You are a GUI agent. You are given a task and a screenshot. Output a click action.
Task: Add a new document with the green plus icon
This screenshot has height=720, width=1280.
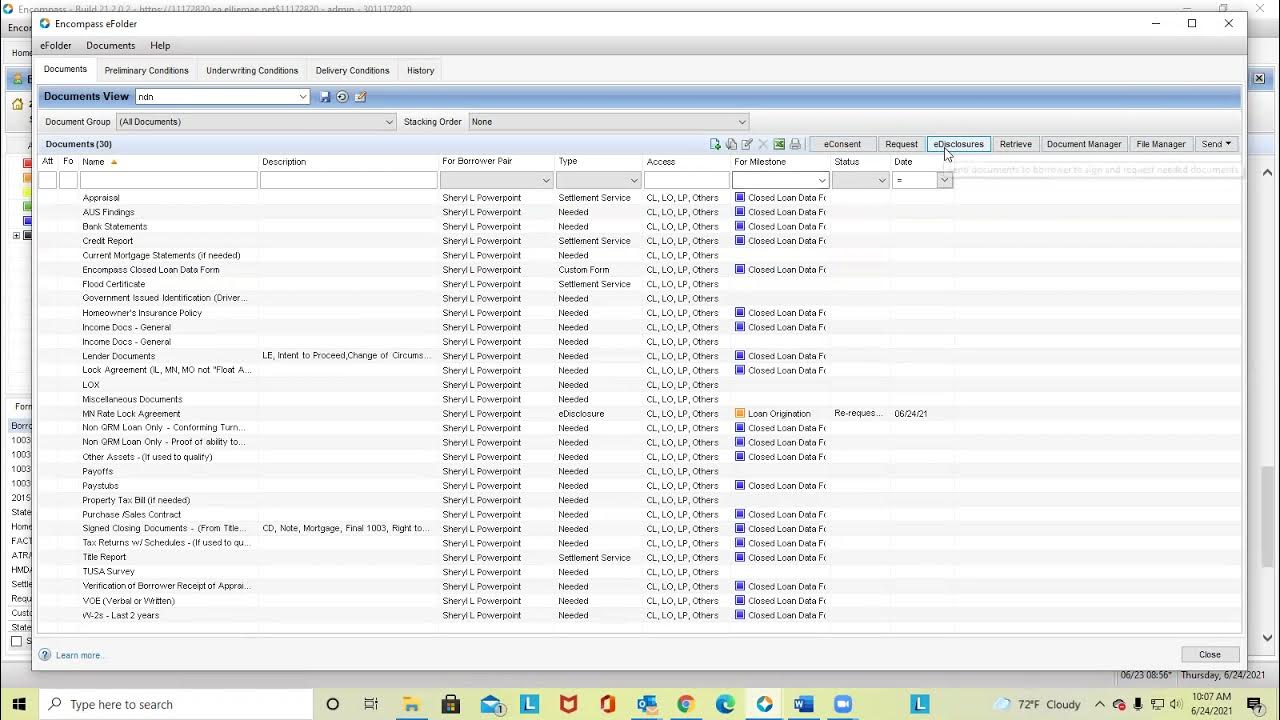(715, 144)
